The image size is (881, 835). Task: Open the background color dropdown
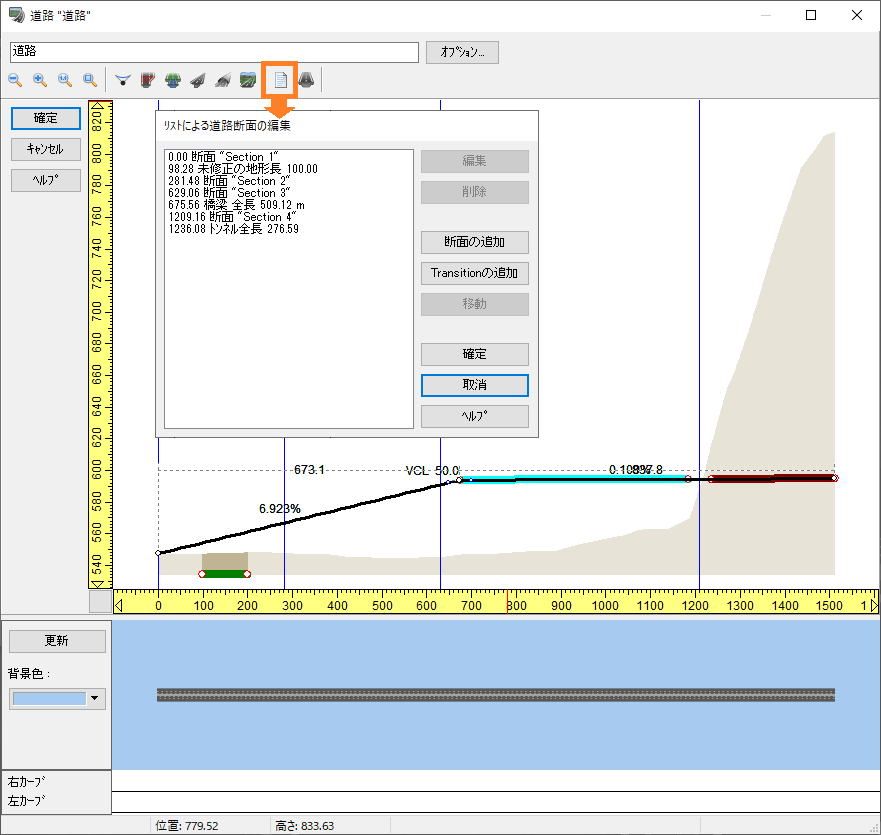96,699
